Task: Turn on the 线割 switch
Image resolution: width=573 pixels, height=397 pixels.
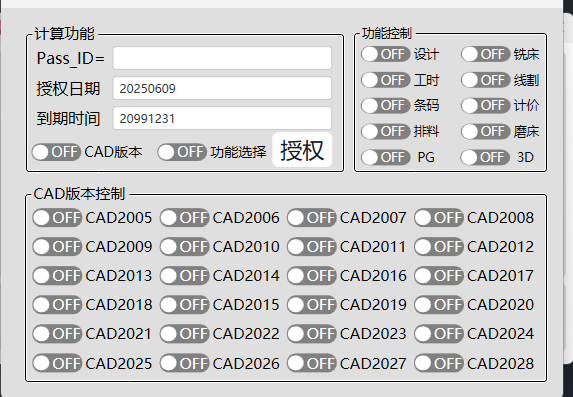Action: [485, 80]
